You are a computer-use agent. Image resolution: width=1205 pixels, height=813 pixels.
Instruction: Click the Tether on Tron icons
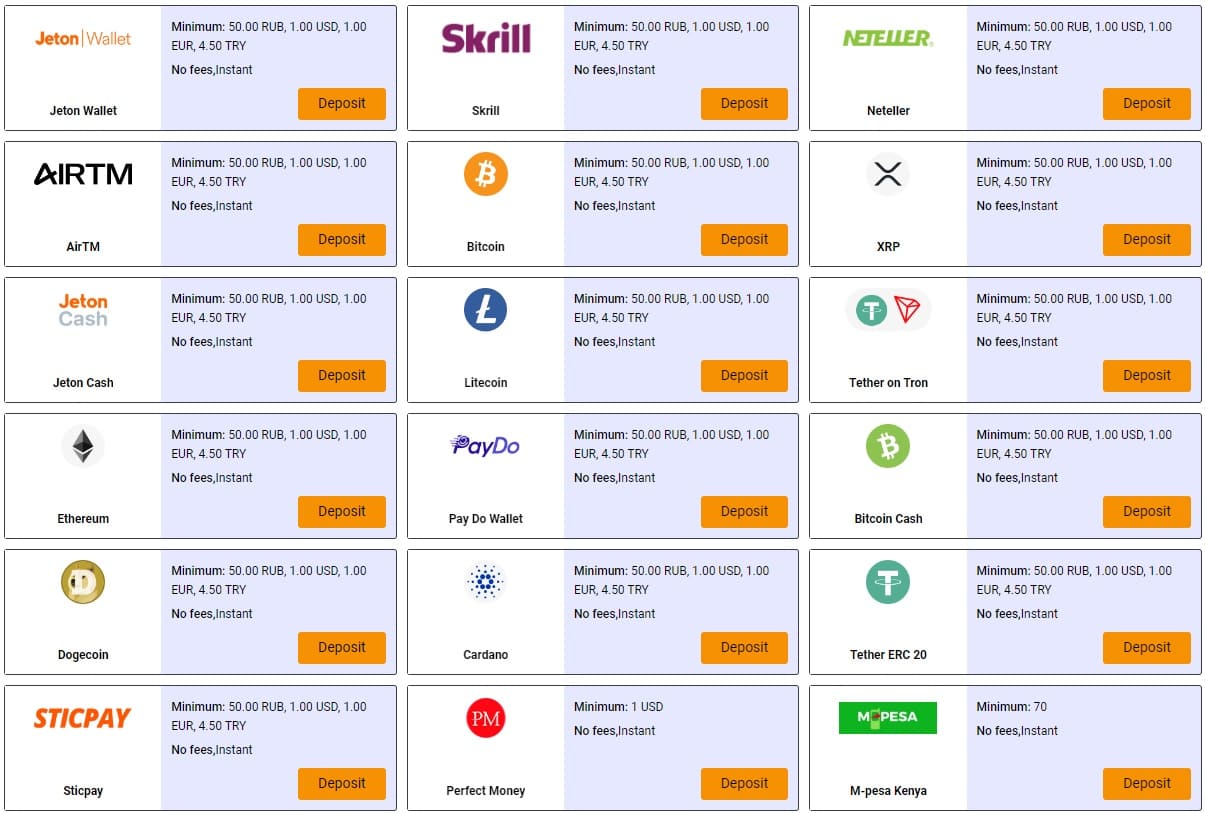(888, 310)
